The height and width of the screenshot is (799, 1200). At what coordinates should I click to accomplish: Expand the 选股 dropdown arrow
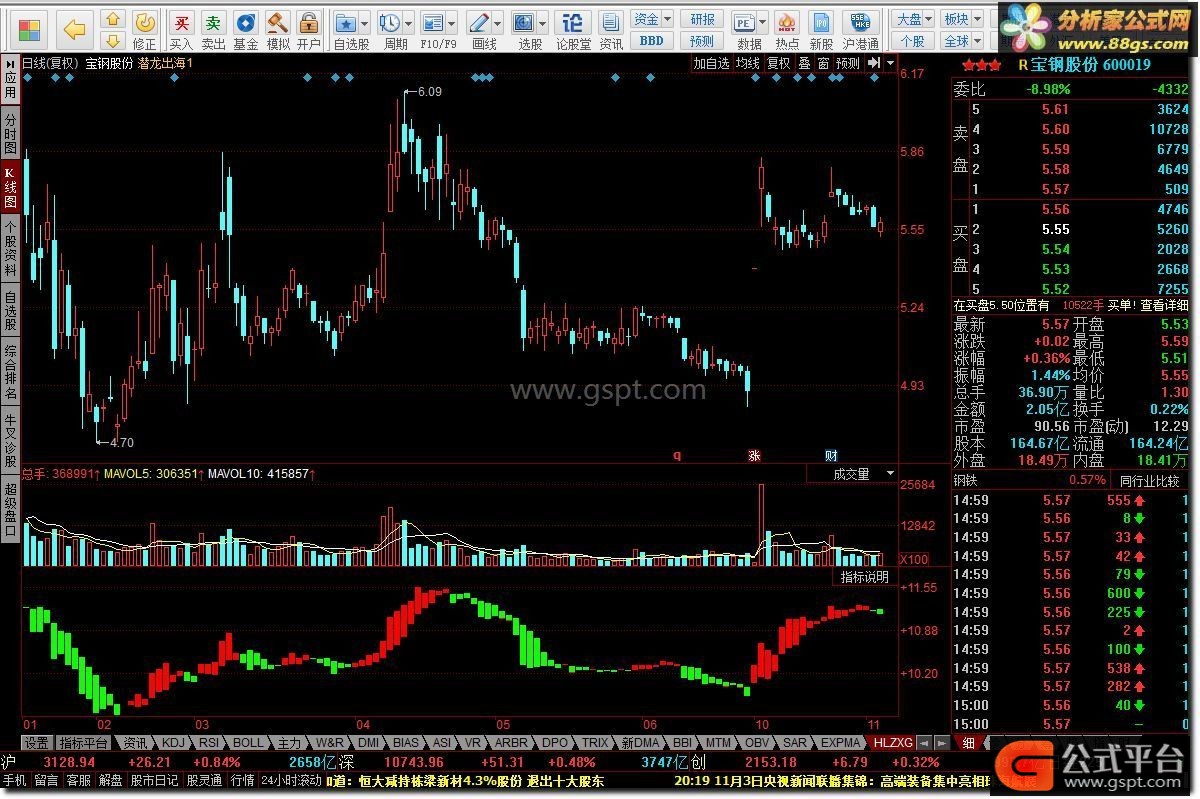tap(544, 22)
